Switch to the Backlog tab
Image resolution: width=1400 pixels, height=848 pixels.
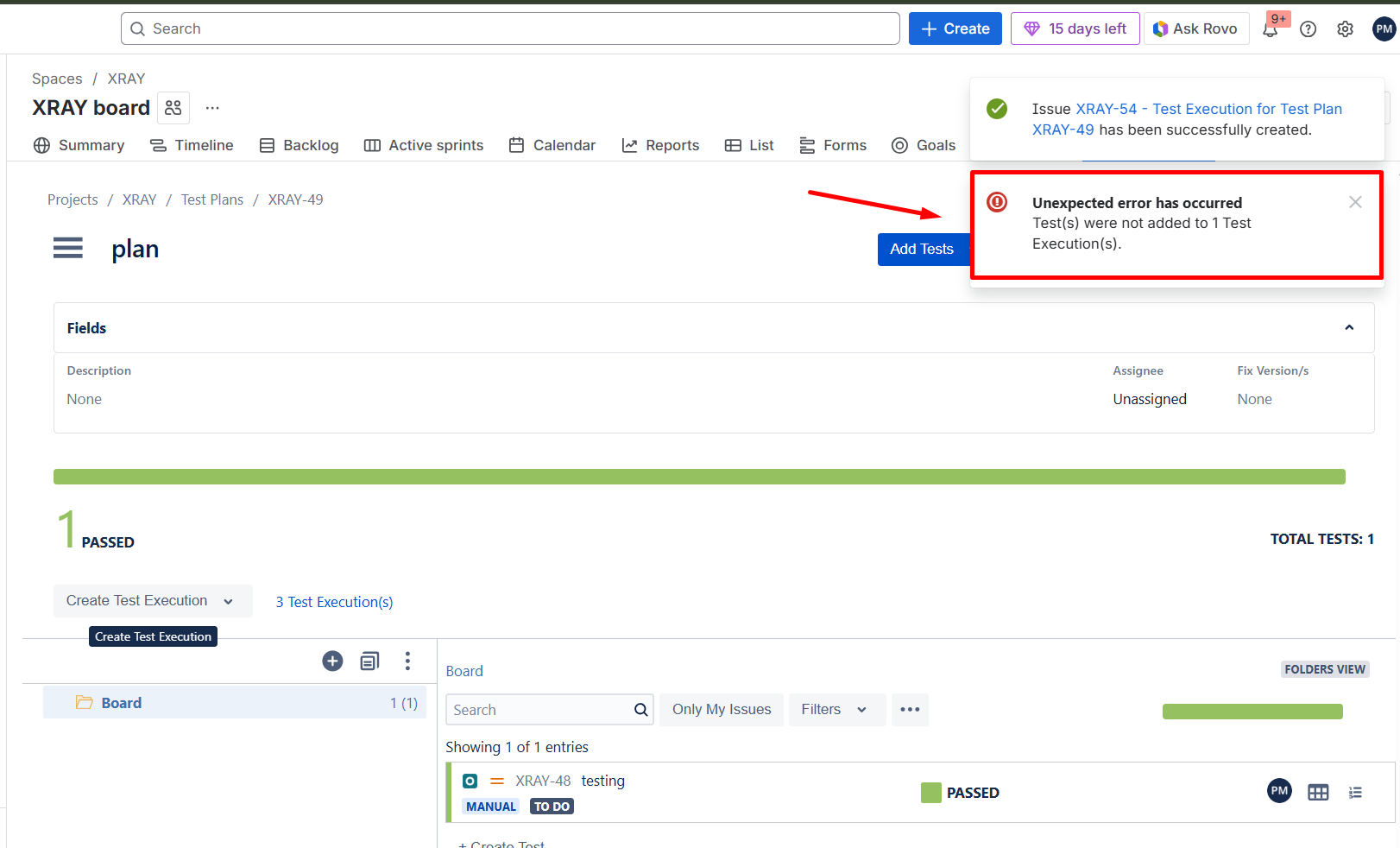coord(300,145)
